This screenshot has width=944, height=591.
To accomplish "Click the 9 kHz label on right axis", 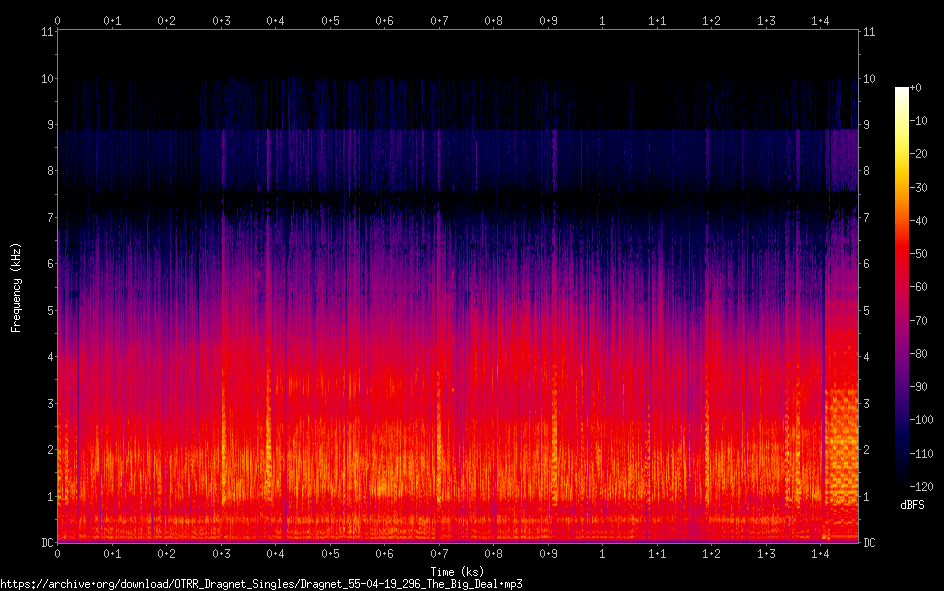I will (868, 125).
